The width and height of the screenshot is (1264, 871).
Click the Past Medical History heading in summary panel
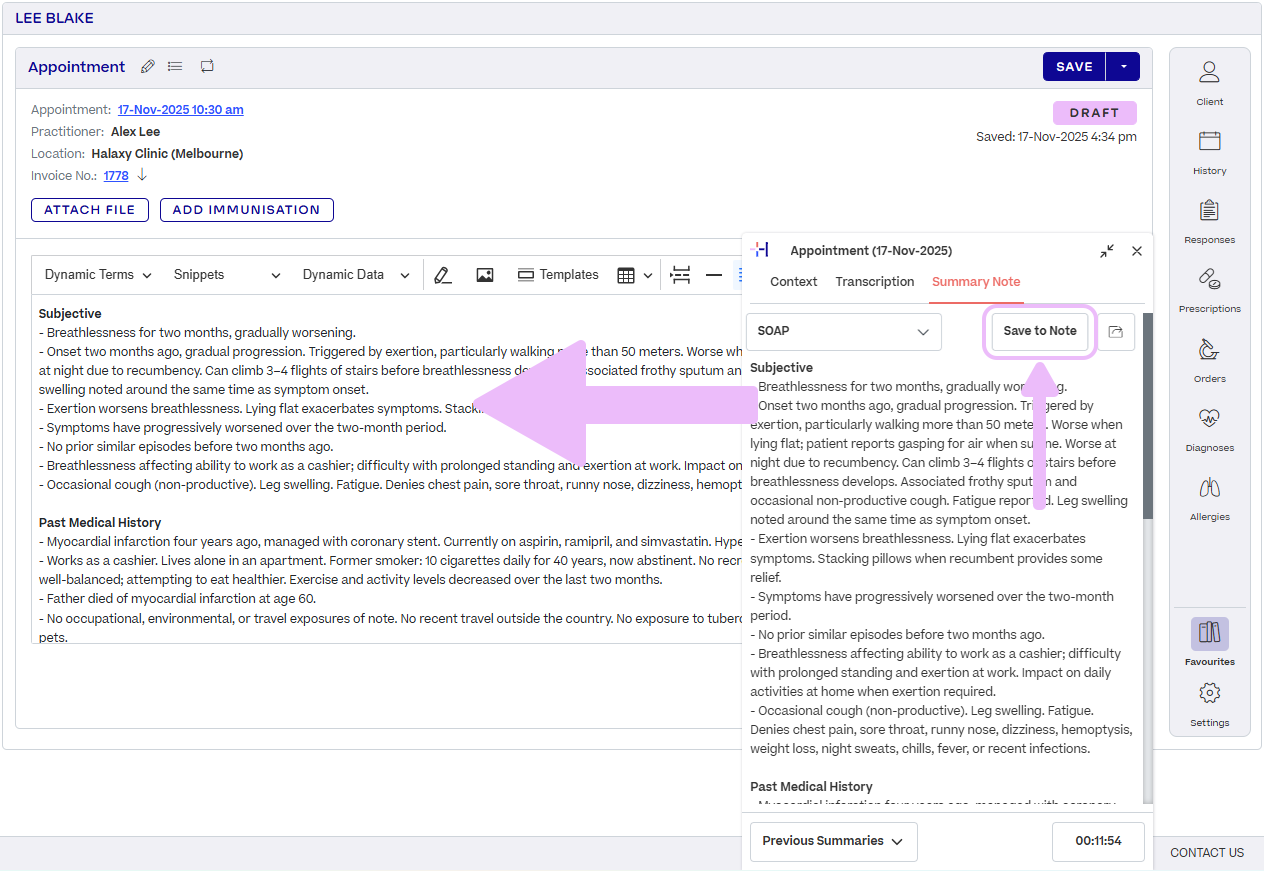(811, 787)
